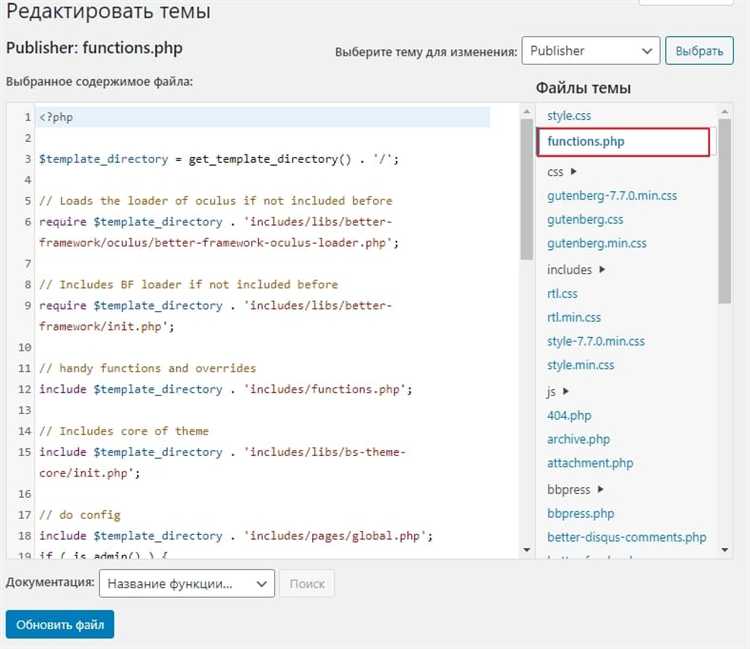Click the Поиск button
This screenshot has height=649, width=750.
(307, 583)
